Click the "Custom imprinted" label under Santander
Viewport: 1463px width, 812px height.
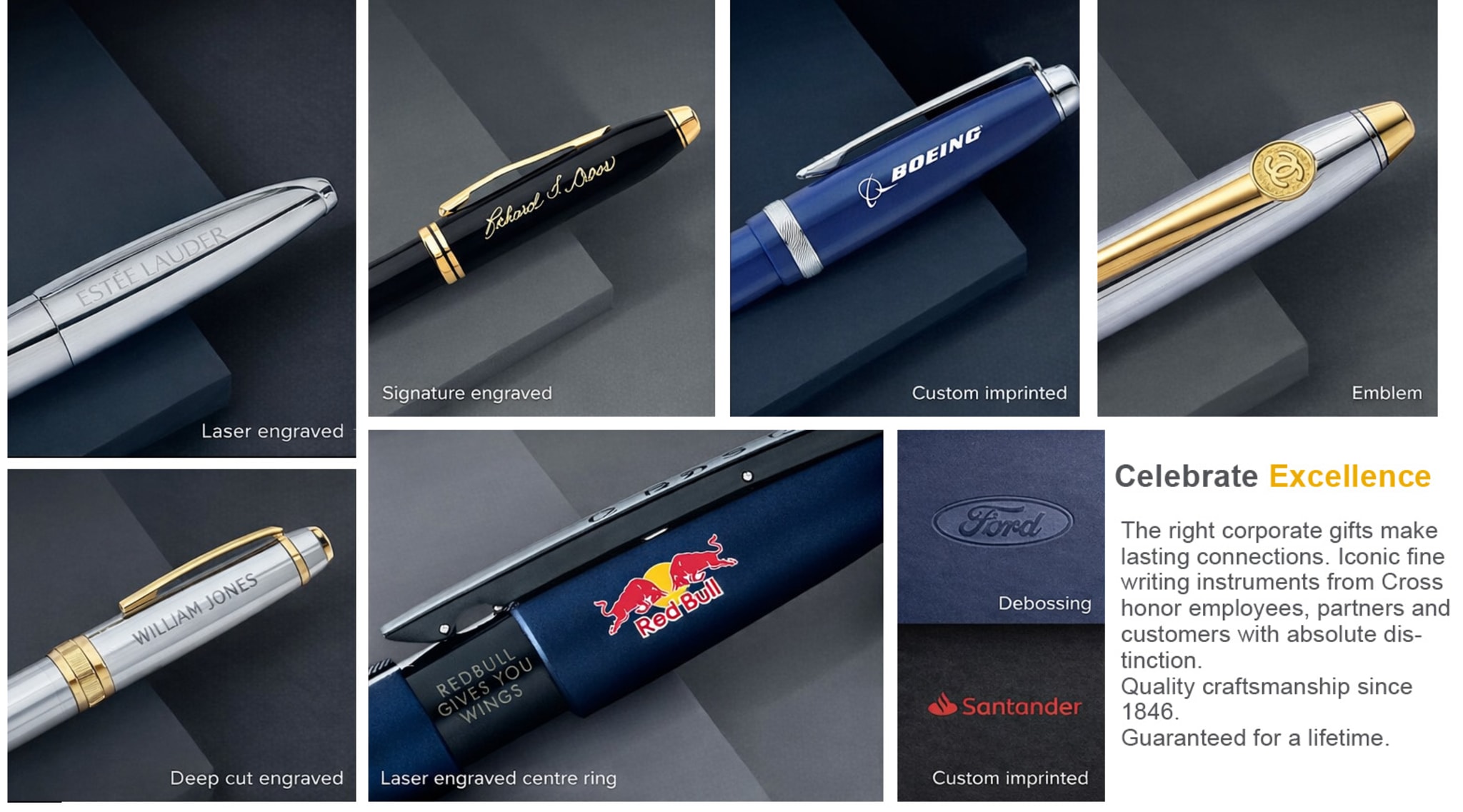click(x=1010, y=778)
